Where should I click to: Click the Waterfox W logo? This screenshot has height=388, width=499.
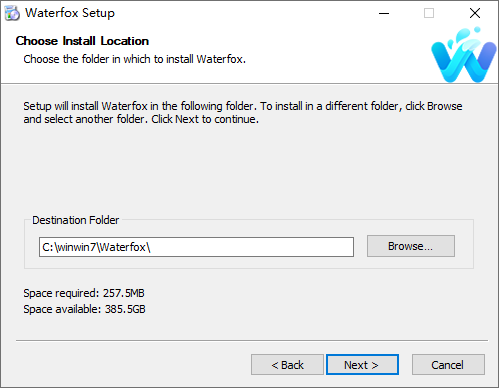pos(463,55)
